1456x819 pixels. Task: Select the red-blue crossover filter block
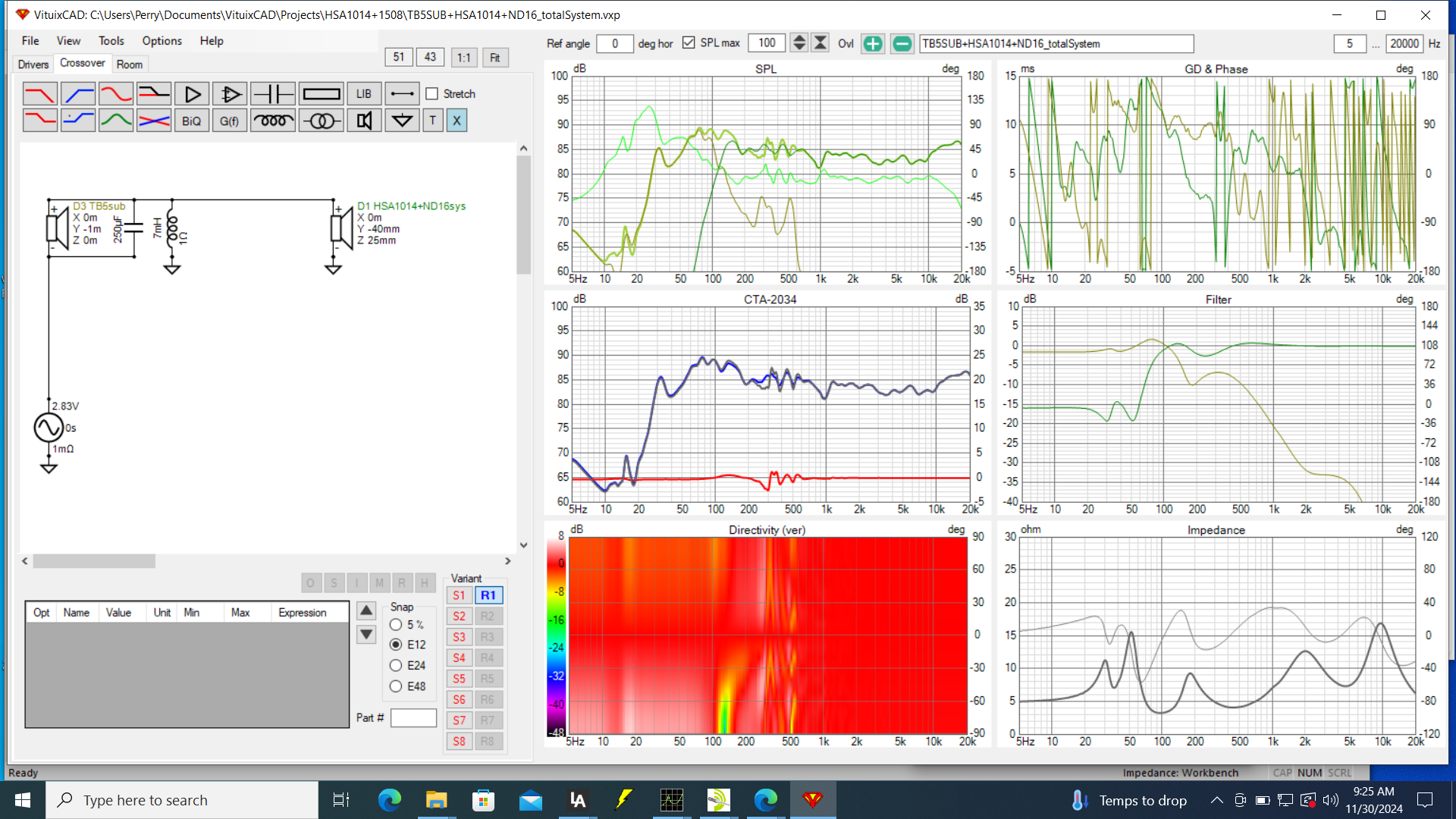(154, 121)
